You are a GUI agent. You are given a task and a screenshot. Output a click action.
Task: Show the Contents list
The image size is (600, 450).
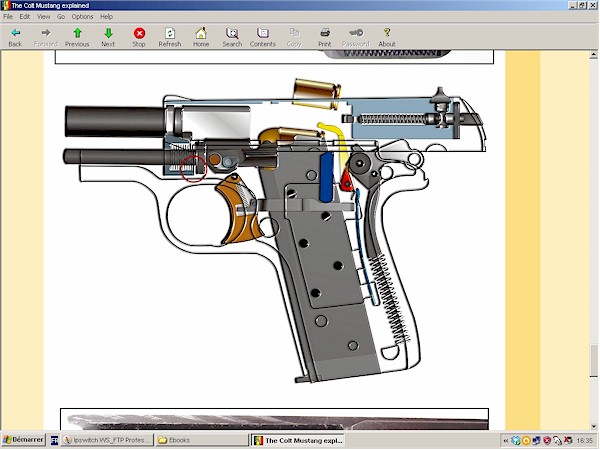coord(263,37)
